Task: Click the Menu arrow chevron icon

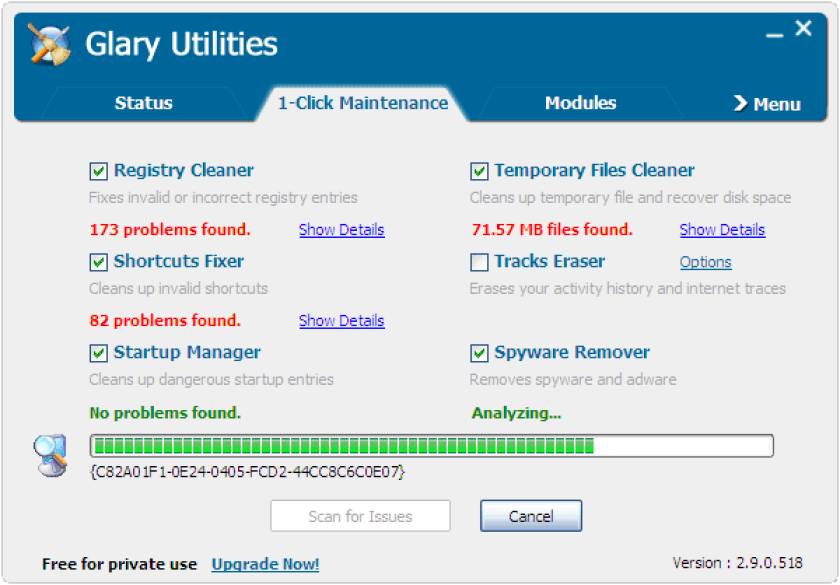Action: point(740,103)
